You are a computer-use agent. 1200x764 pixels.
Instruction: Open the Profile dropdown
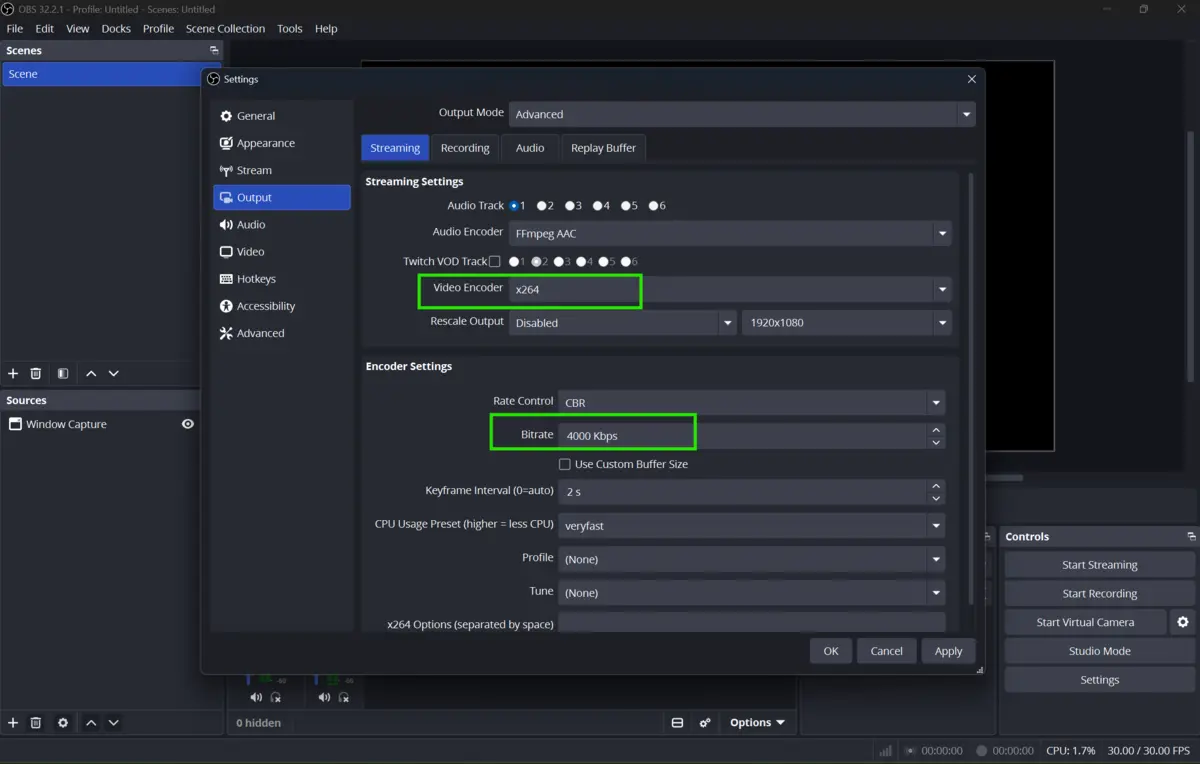(x=751, y=559)
